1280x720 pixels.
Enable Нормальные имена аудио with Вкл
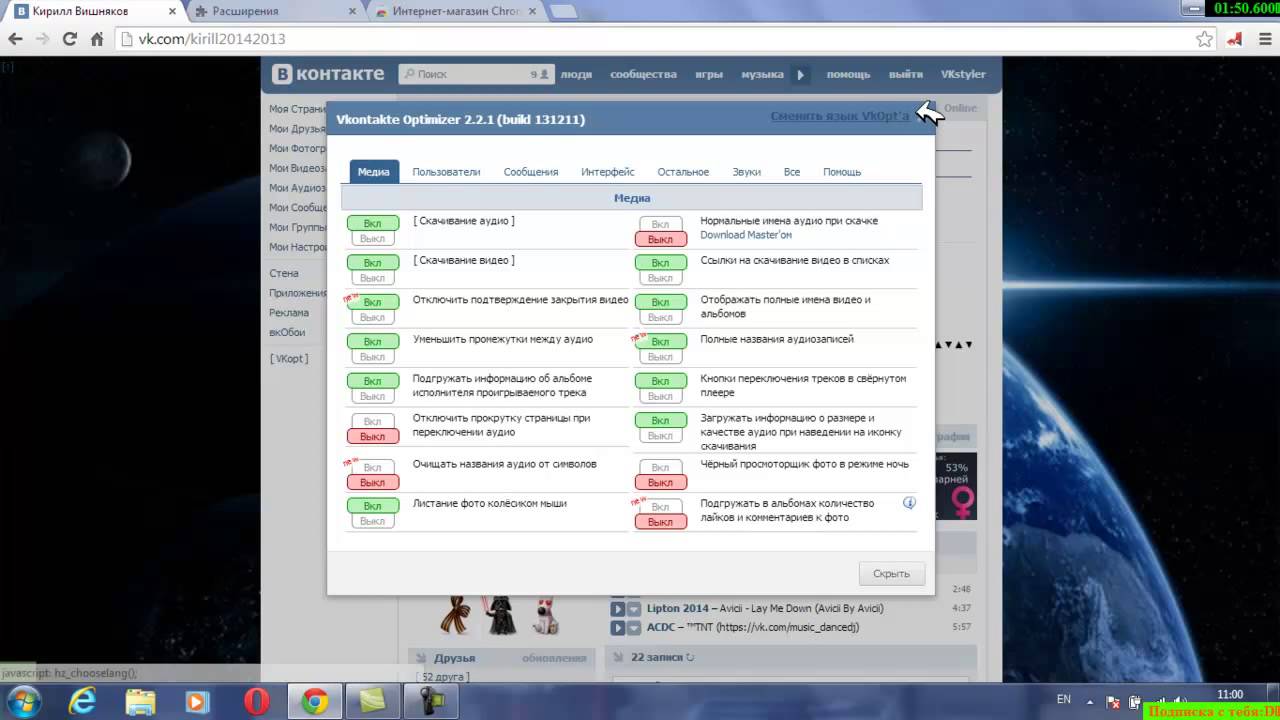(661, 224)
